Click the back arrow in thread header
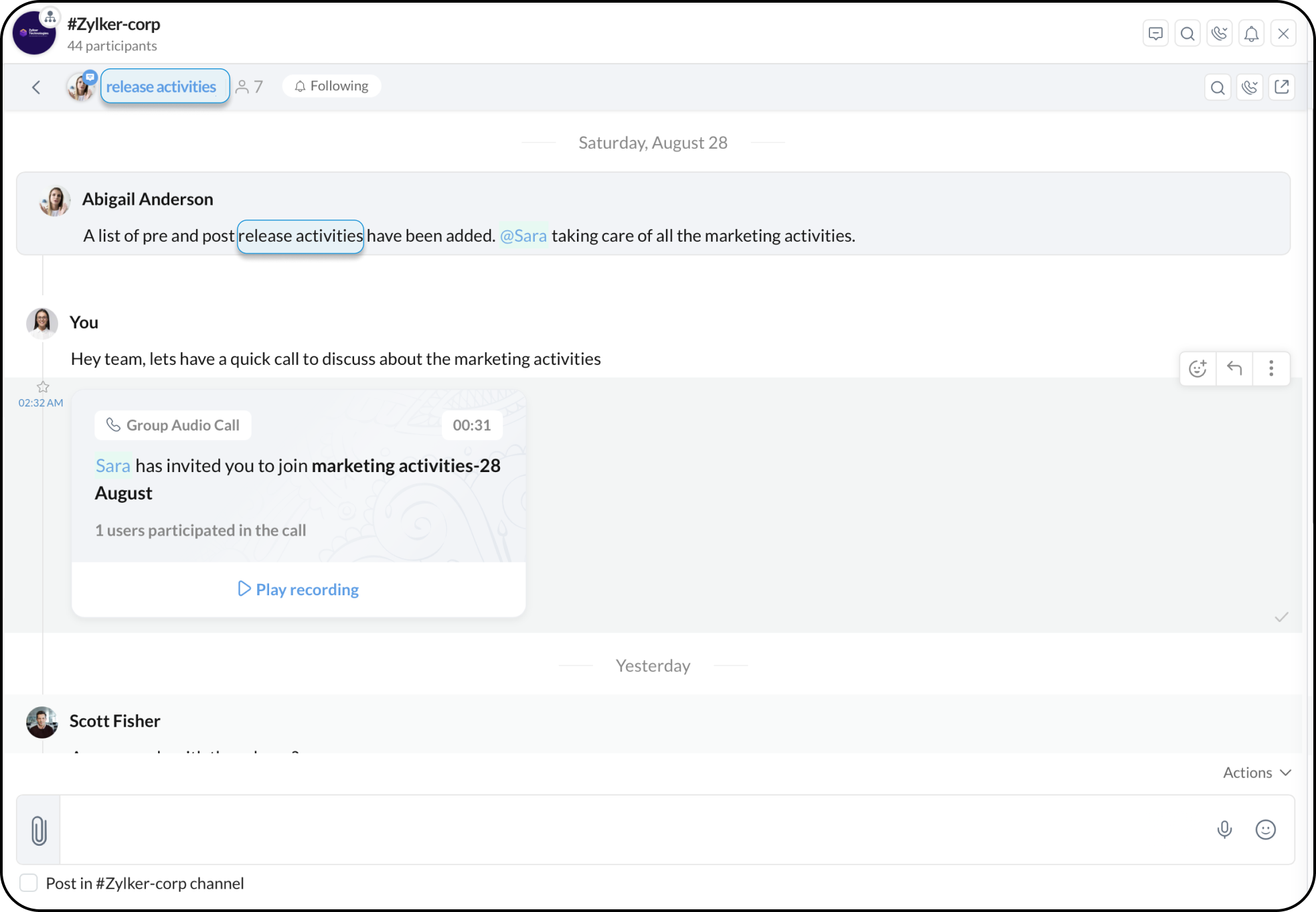Viewport: 1316px width, 912px height. pos(36,87)
